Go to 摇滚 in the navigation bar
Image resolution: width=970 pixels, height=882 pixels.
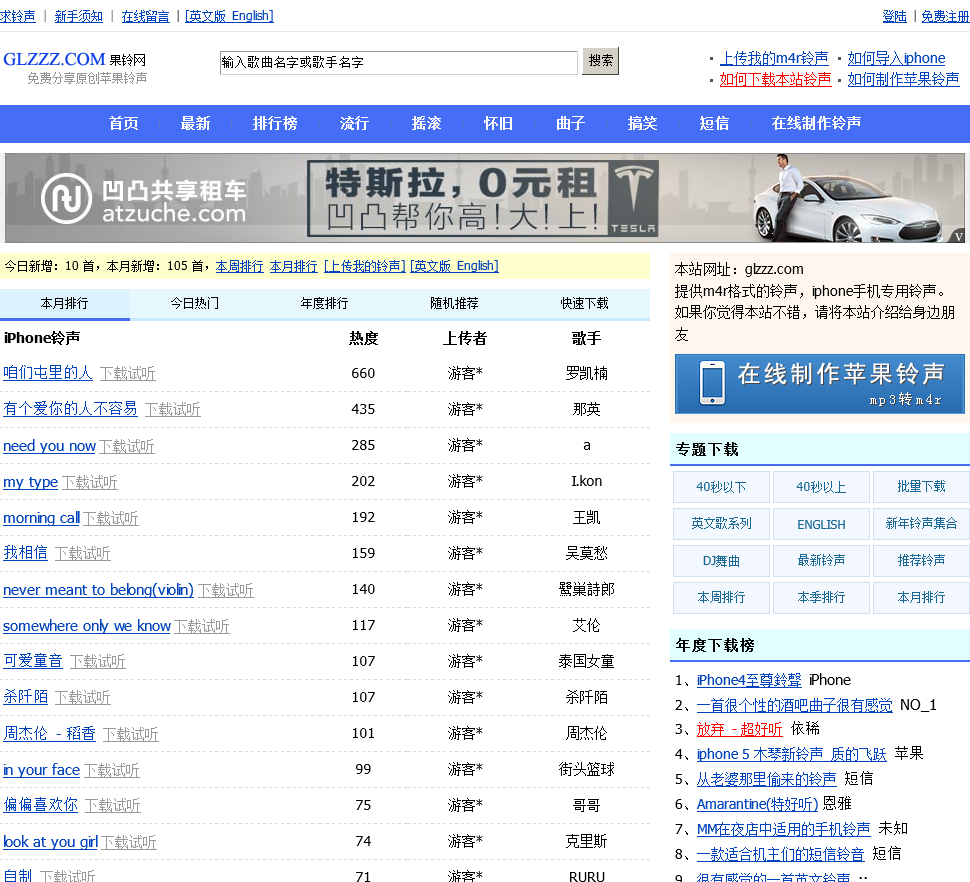tap(426, 123)
